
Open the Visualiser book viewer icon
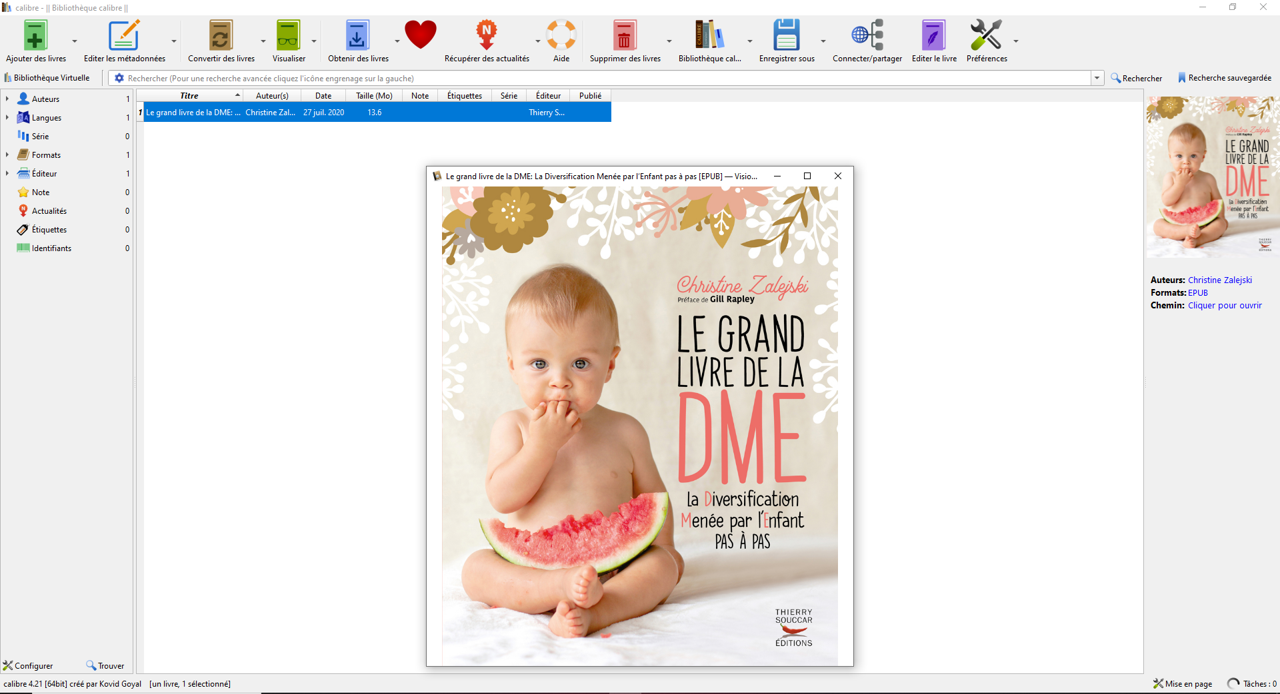click(x=288, y=37)
